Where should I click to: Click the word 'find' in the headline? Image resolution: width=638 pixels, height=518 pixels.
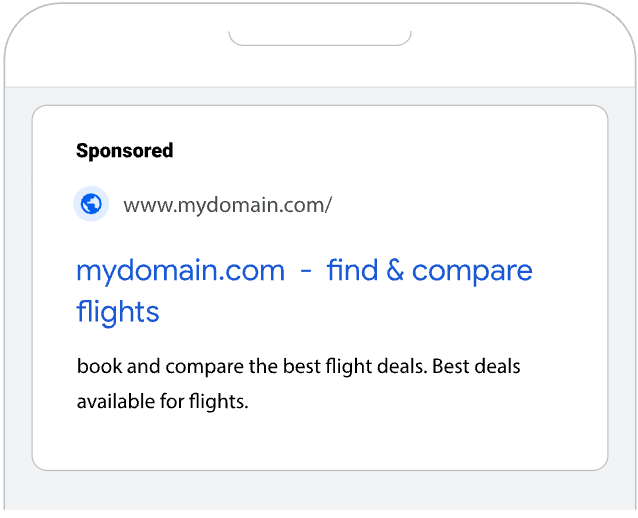(350, 270)
